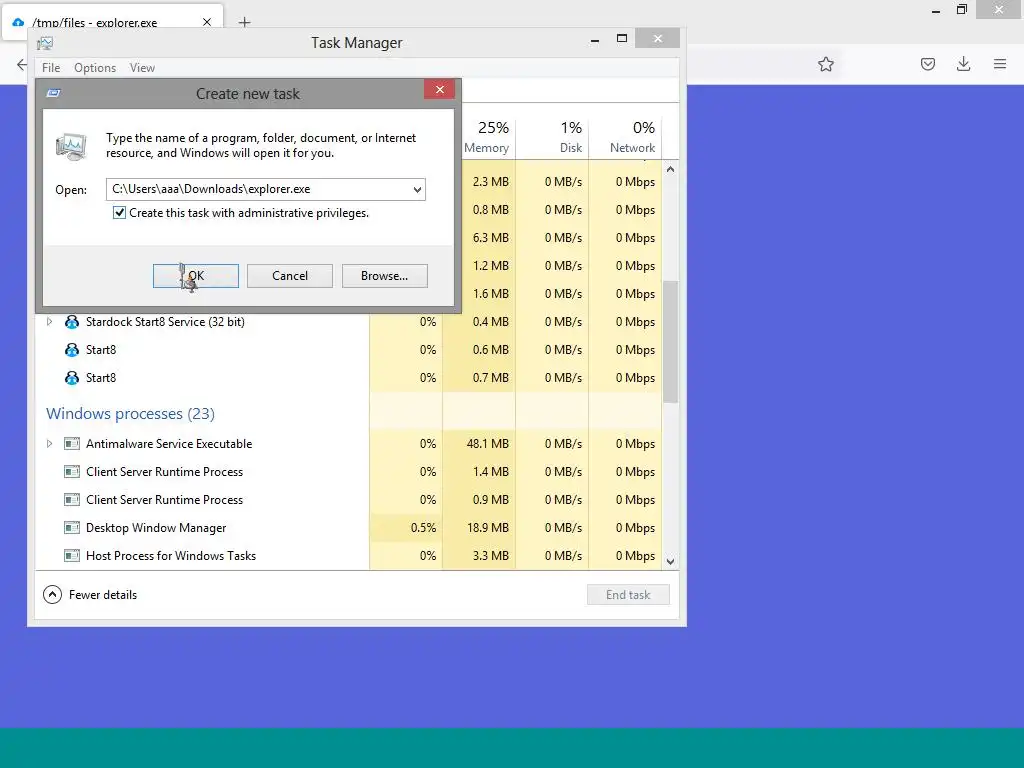Close the /tmp/files explorer.exe browser tab

(206, 22)
